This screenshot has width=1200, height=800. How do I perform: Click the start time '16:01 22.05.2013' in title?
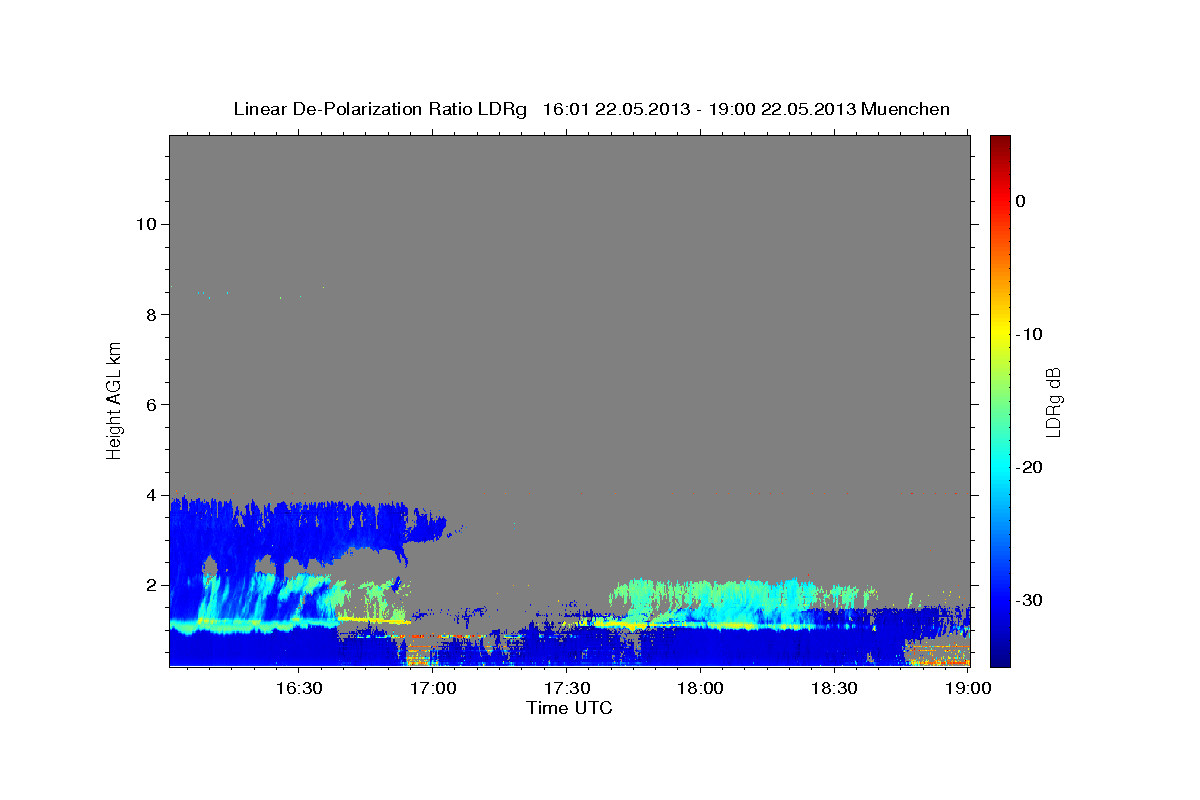(x=616, y=109)
